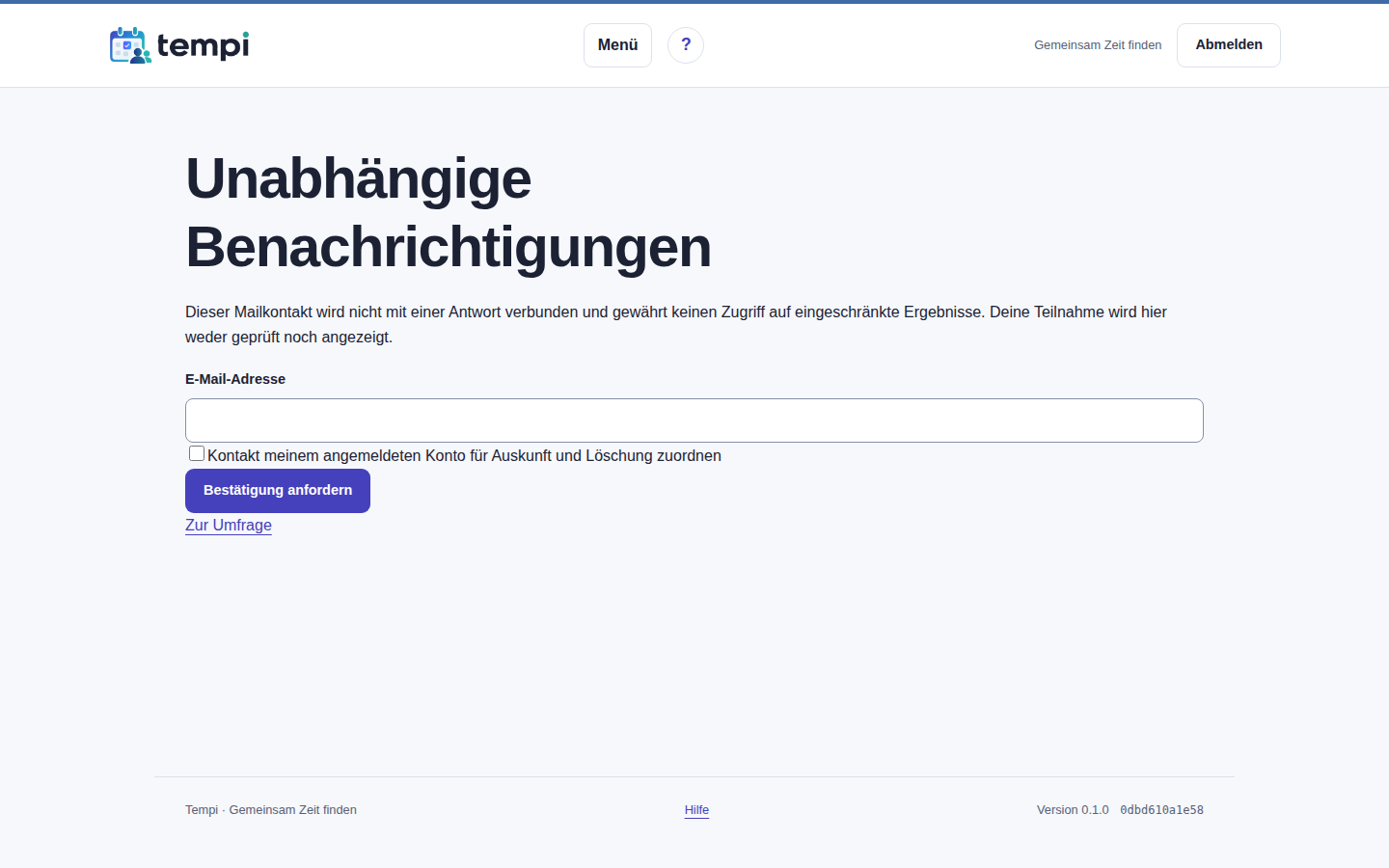Click the Version 0.1.0 footer text
Screen dimensions: 1389x868
point(1073,810)
